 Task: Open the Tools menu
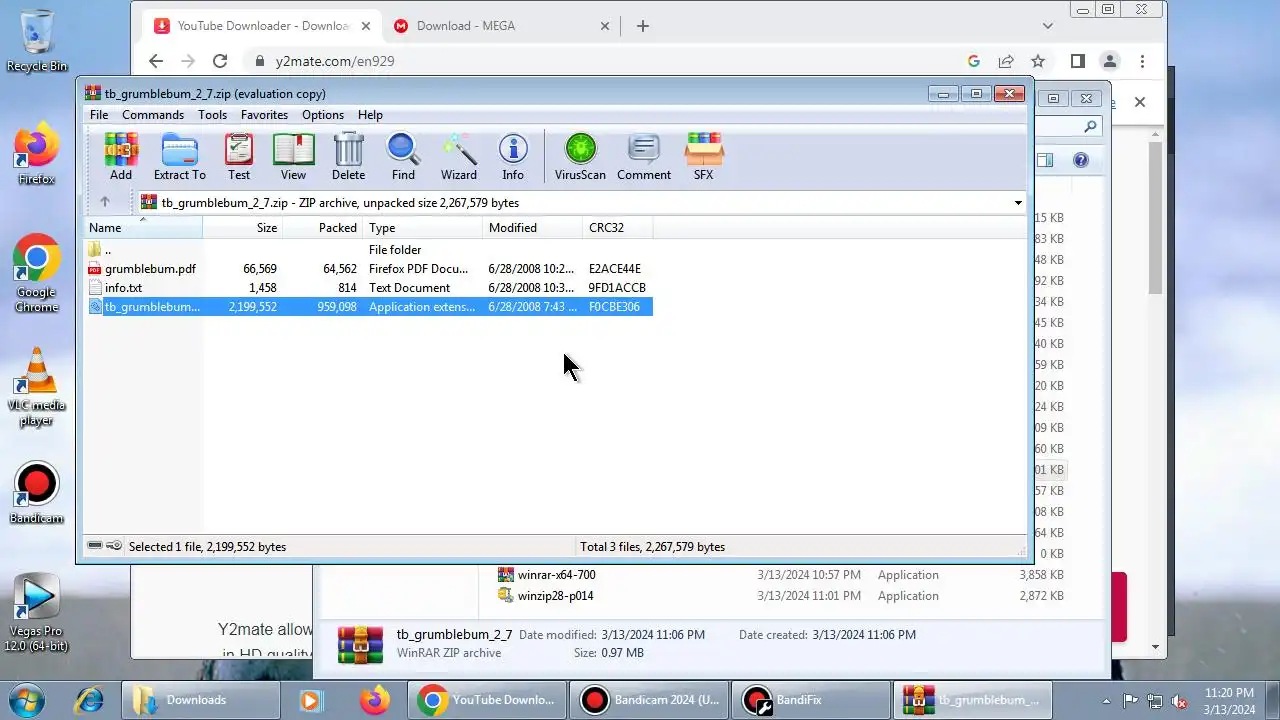[x=212, y=115]
